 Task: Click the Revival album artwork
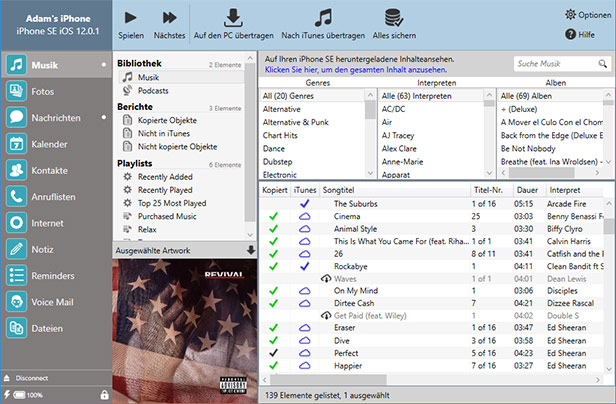point(185,331)
